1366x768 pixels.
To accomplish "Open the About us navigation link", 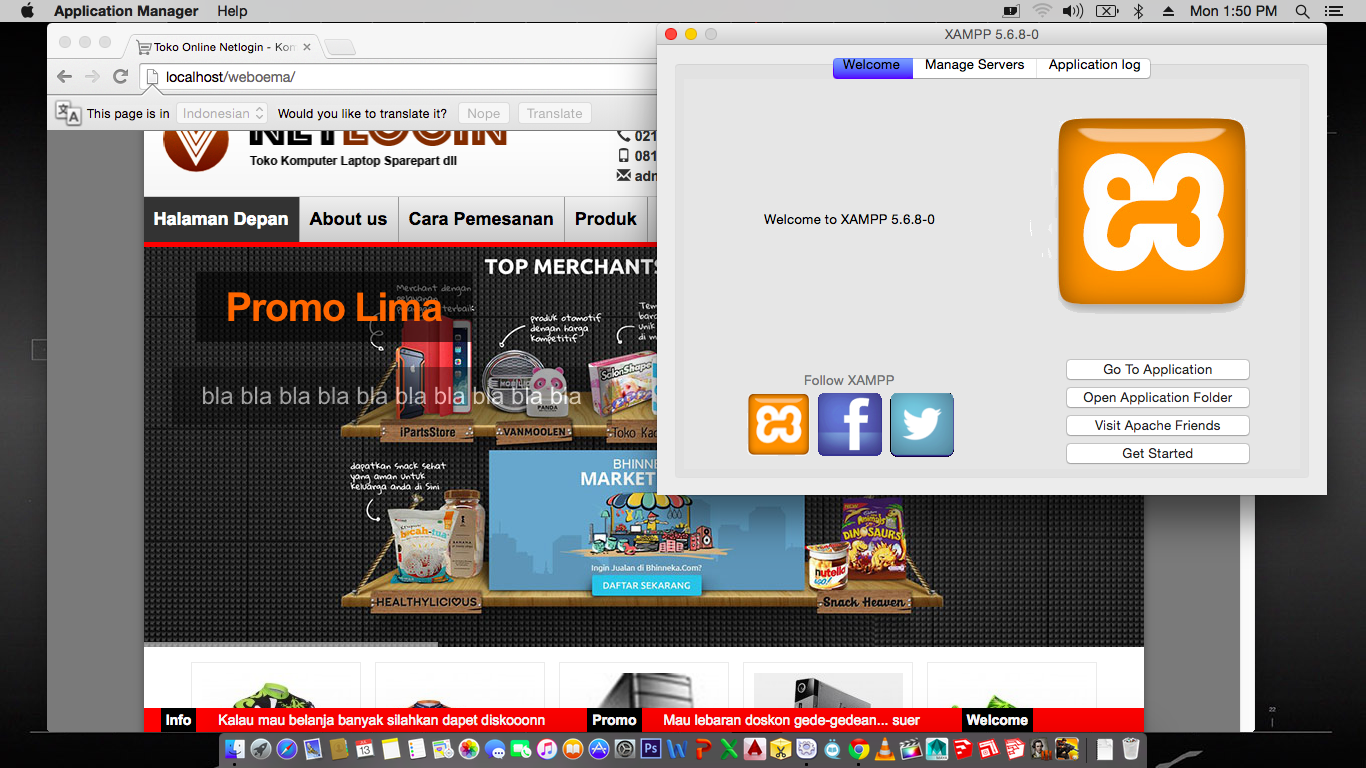I will pyautogui.click(x=348, y=219).
